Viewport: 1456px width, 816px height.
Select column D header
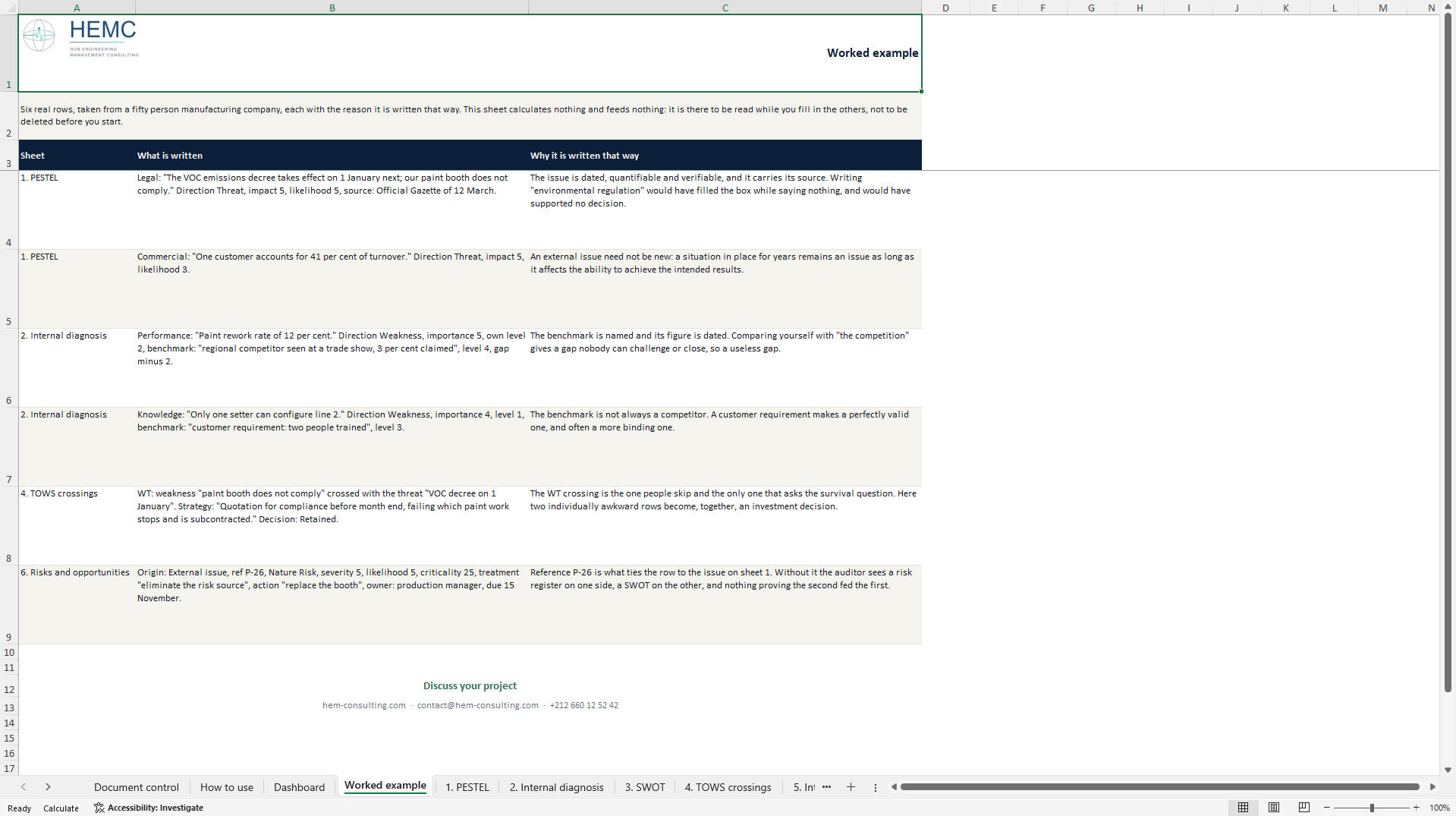(945, 8)
